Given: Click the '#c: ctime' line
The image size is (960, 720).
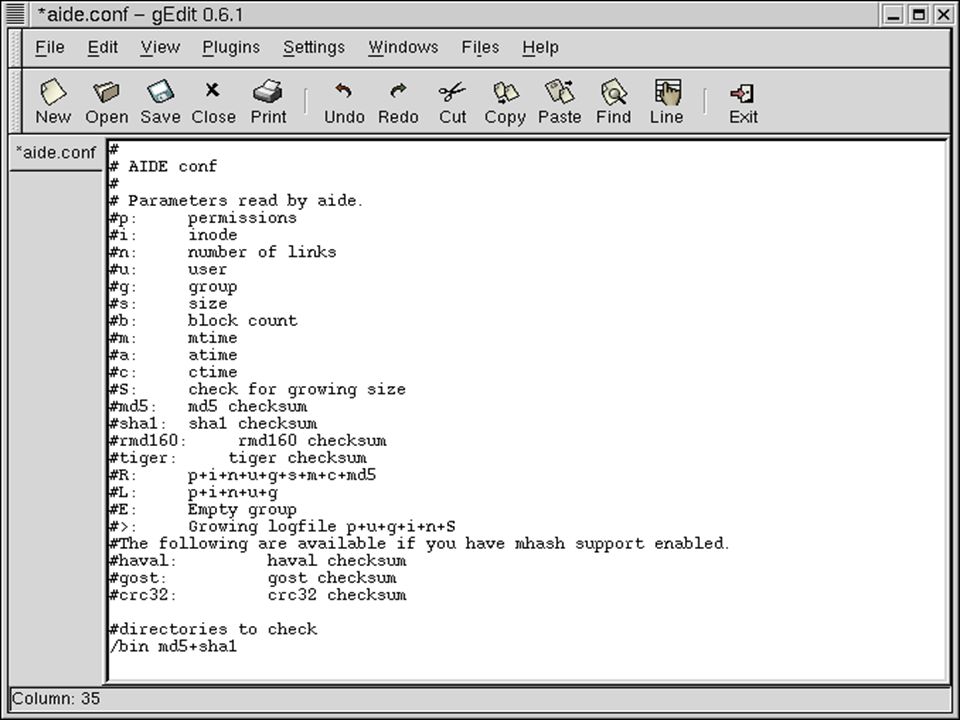Looking at the screenshot, I should pyautogui.click(x=173, y=372).
